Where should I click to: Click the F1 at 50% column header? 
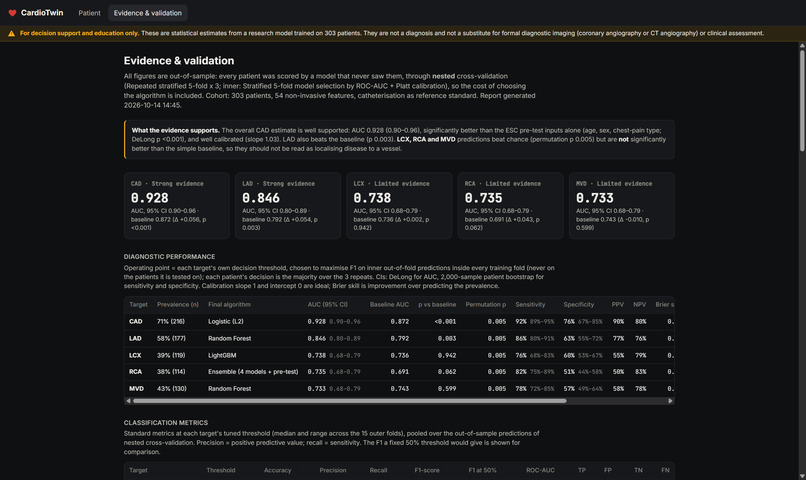482,471
